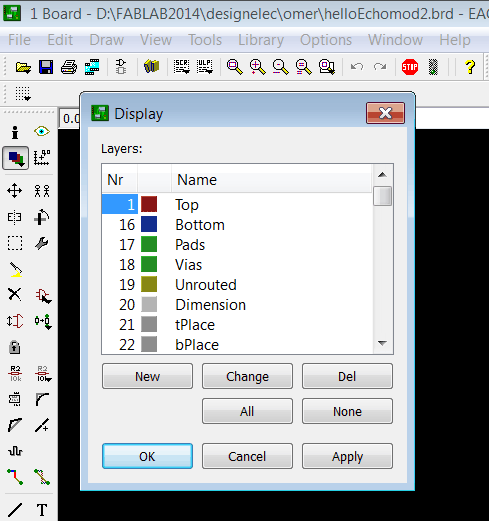489x521 pixels.
Task: Select the Display layers tool
Action: point(16,158)
